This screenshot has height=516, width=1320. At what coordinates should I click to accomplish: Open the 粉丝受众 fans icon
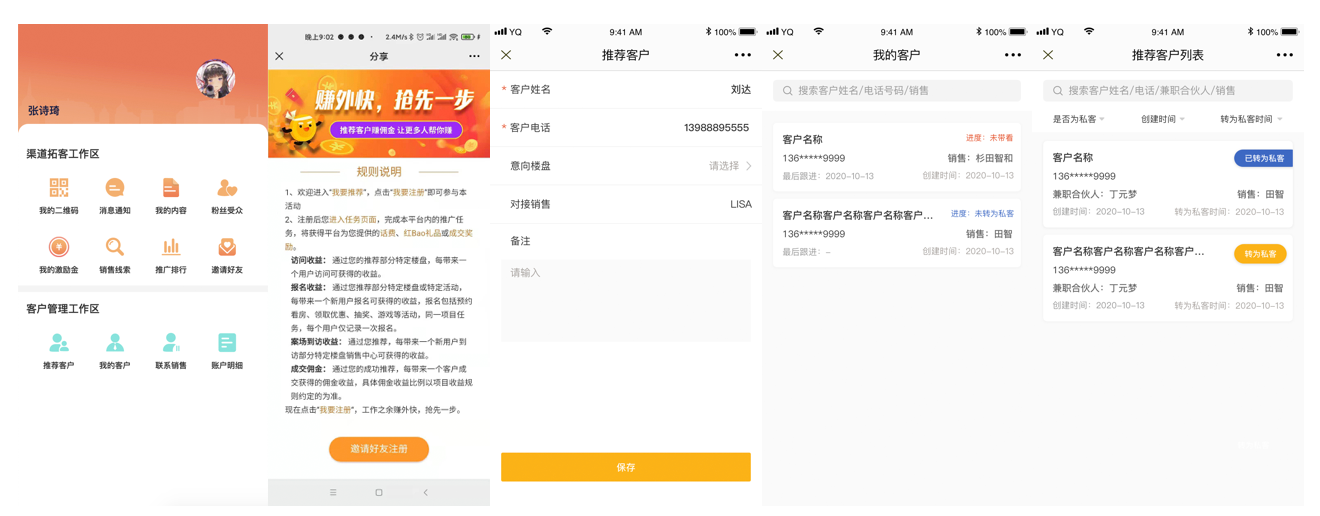tap(227, 189)
